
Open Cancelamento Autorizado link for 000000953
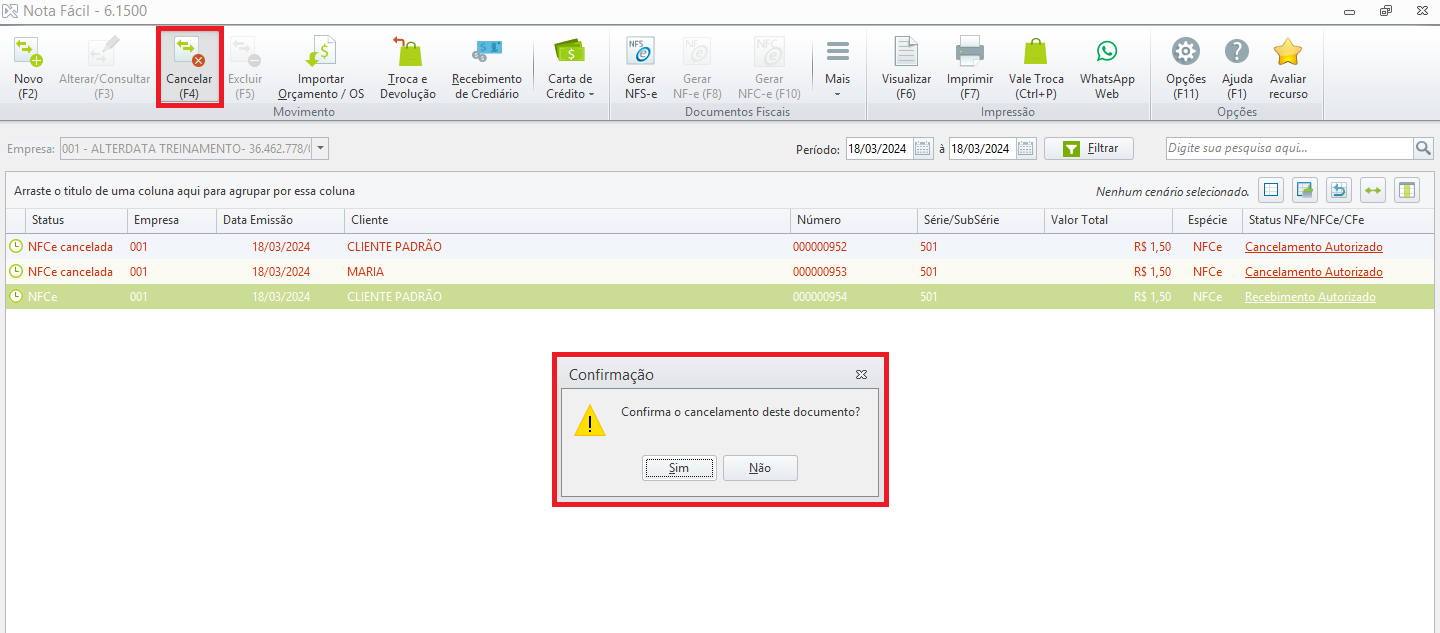point(1313,272)
